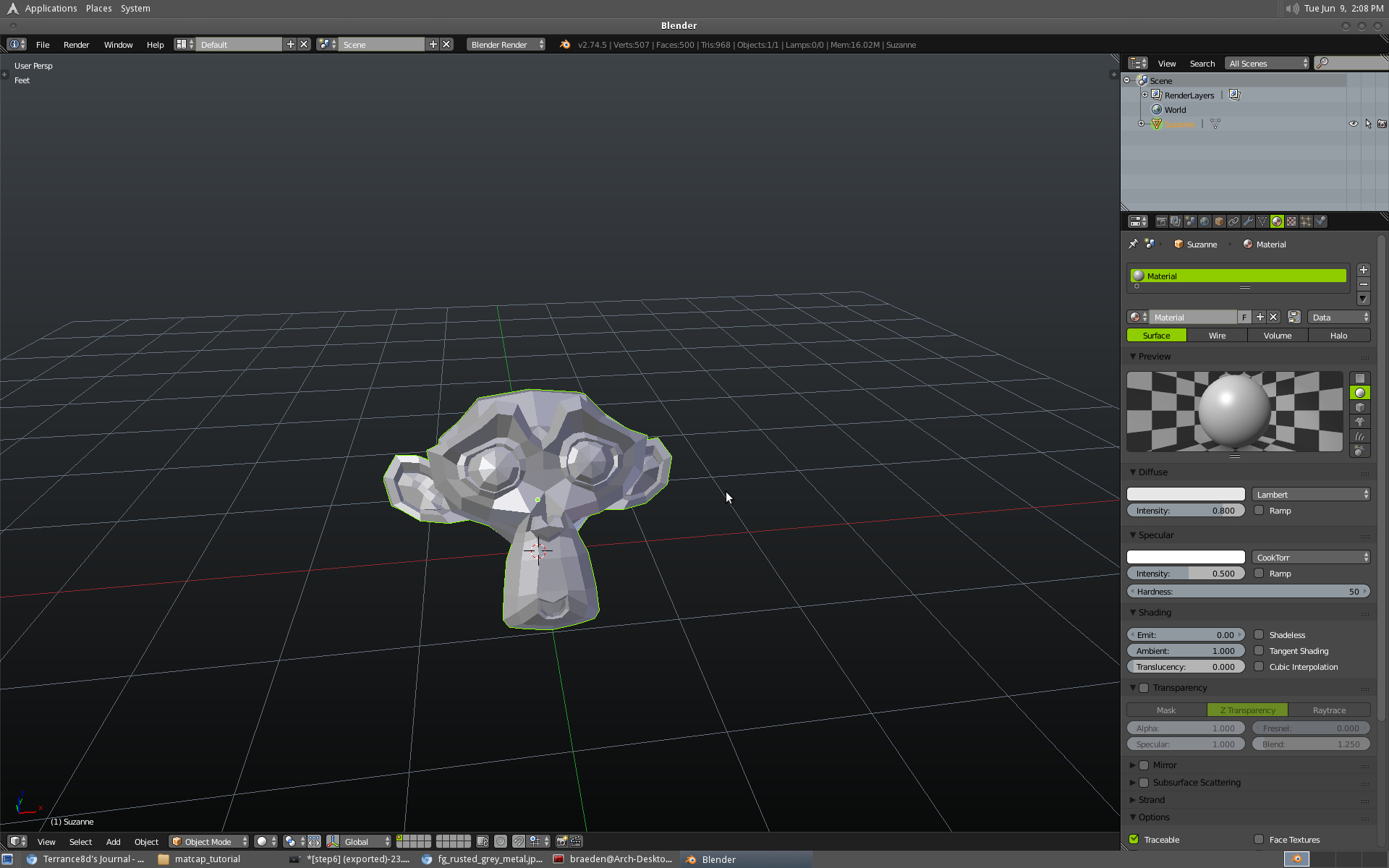Open the Add menu in 3D view
1389x868 pixels.
(x=114, y=841)
